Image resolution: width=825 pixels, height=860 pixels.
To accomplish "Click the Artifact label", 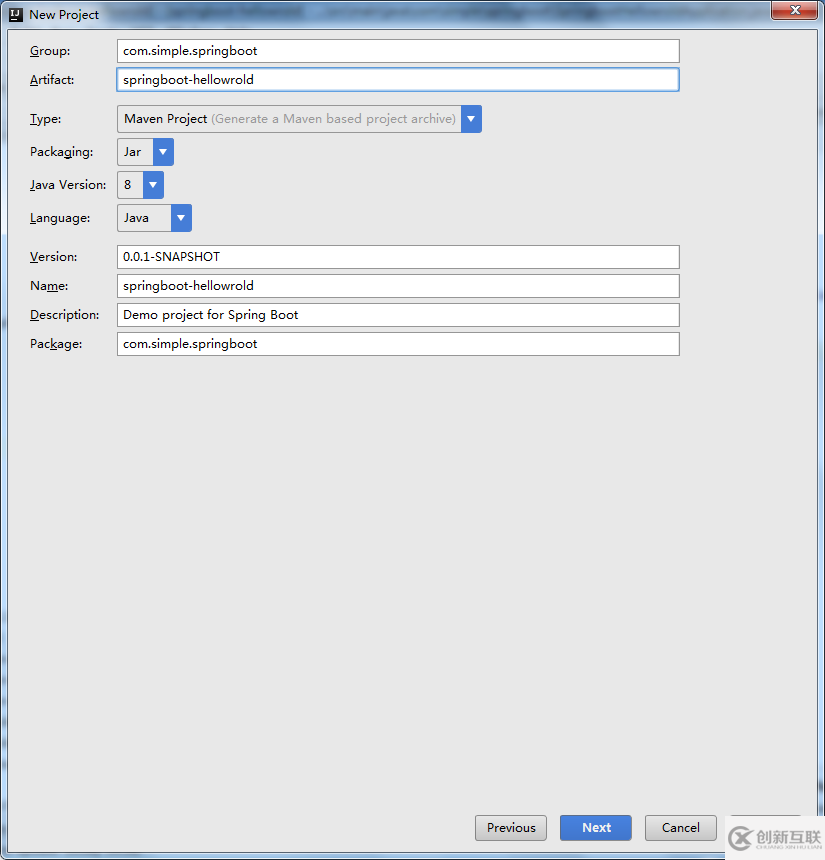I will click(x=52, y=80).
